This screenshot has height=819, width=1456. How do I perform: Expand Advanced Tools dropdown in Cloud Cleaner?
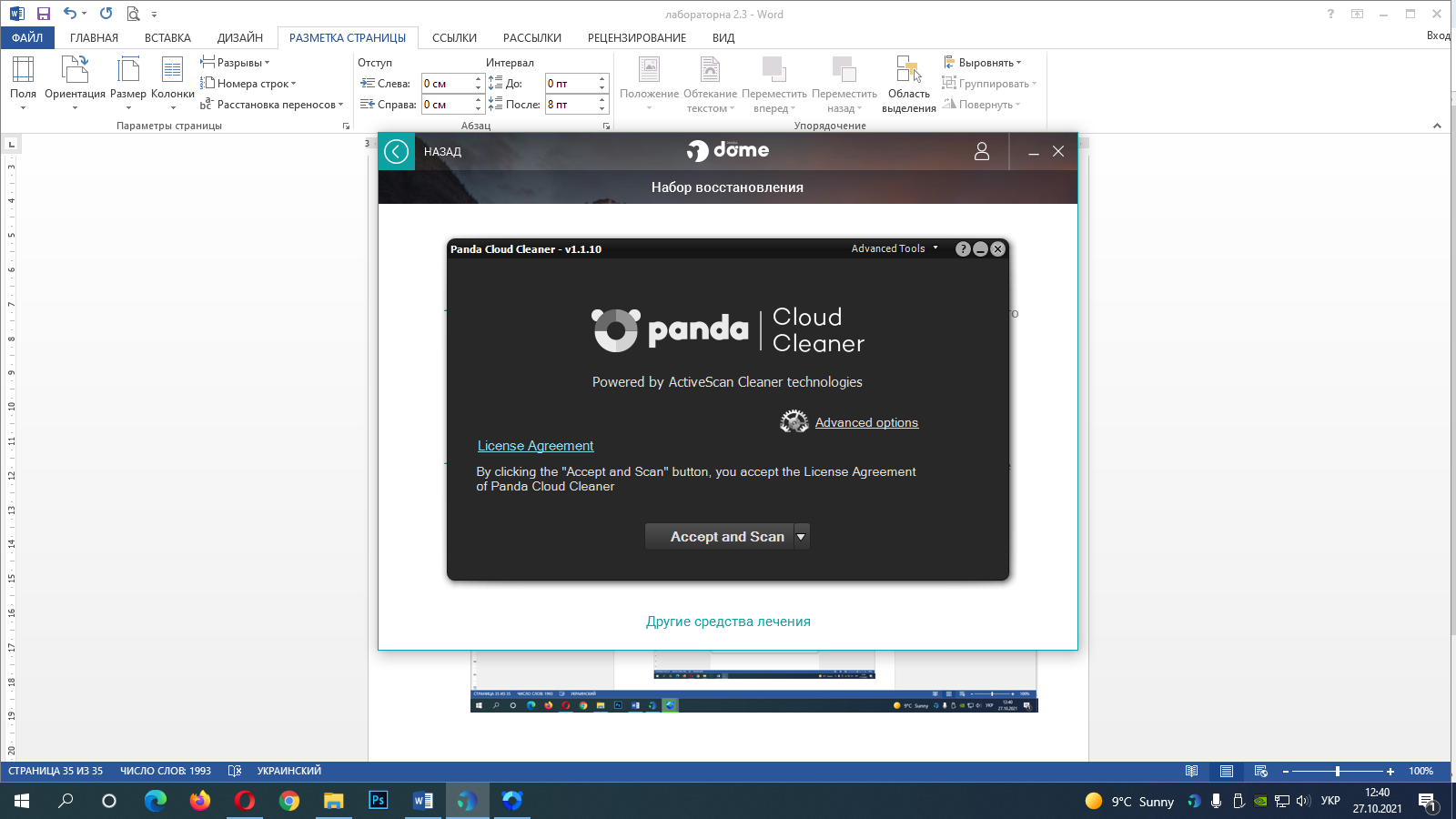coord(895,248)
